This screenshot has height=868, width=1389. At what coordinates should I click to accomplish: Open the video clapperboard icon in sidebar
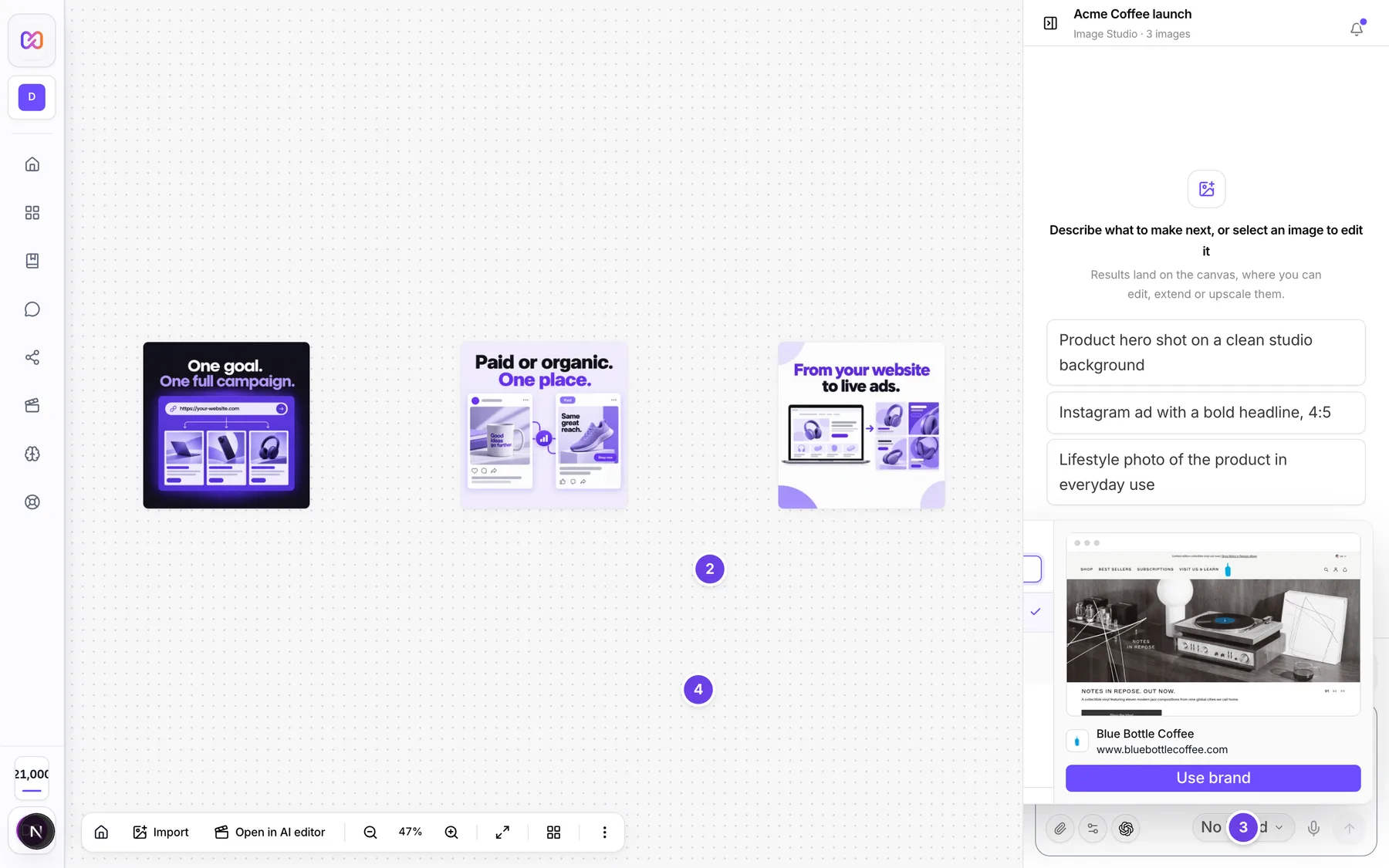tap(32, 406)
